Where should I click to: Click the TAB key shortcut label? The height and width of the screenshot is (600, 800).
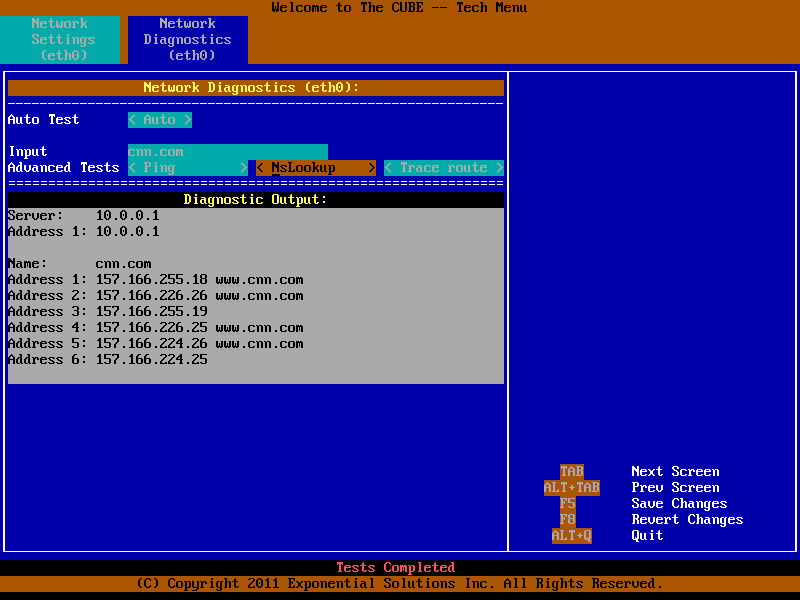pos(571,471)
